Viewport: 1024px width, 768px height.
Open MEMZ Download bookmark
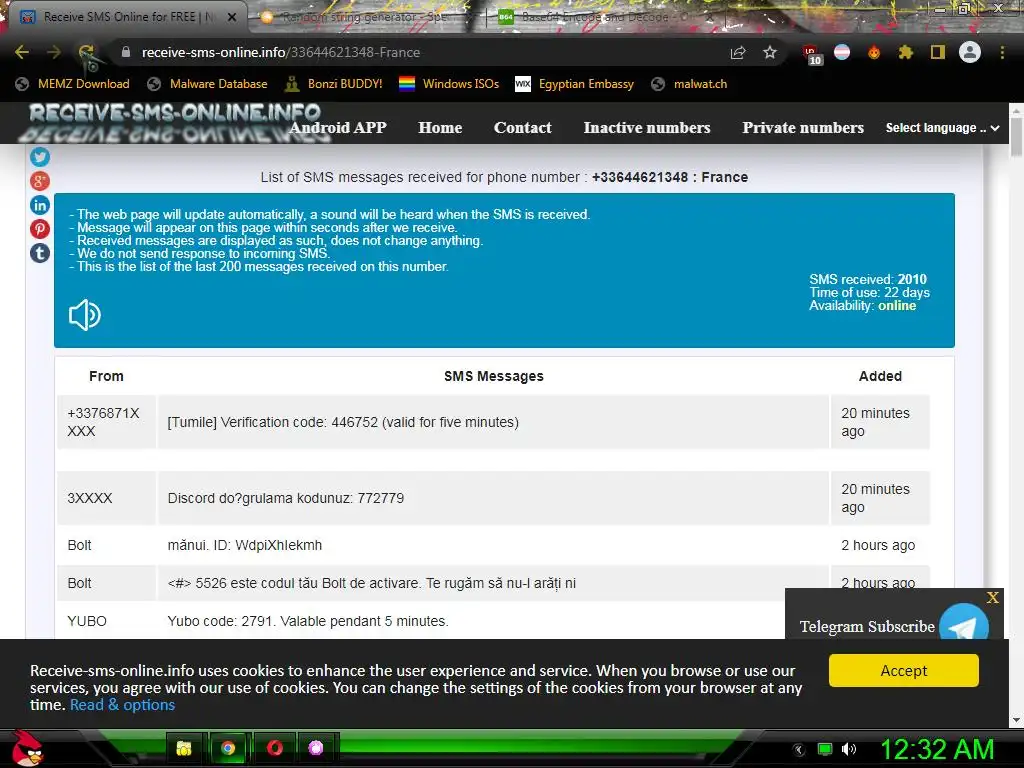tap(72, 84)
